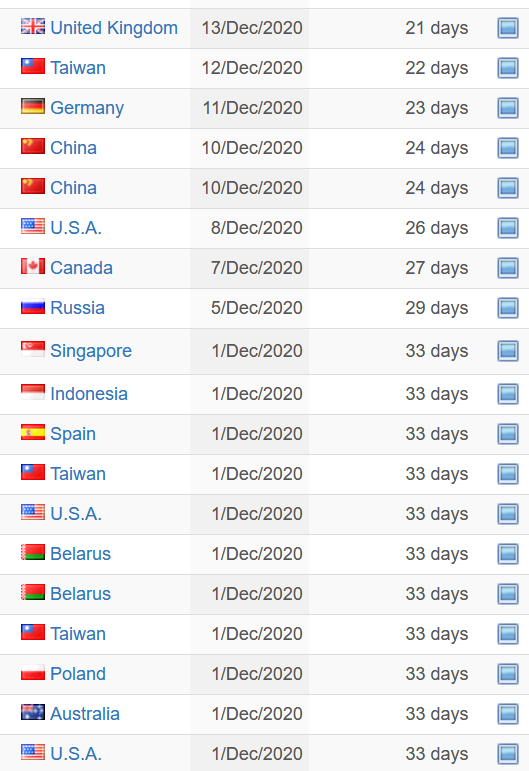
Task: Click the Spain country link
Action: (x=73, y=434)
